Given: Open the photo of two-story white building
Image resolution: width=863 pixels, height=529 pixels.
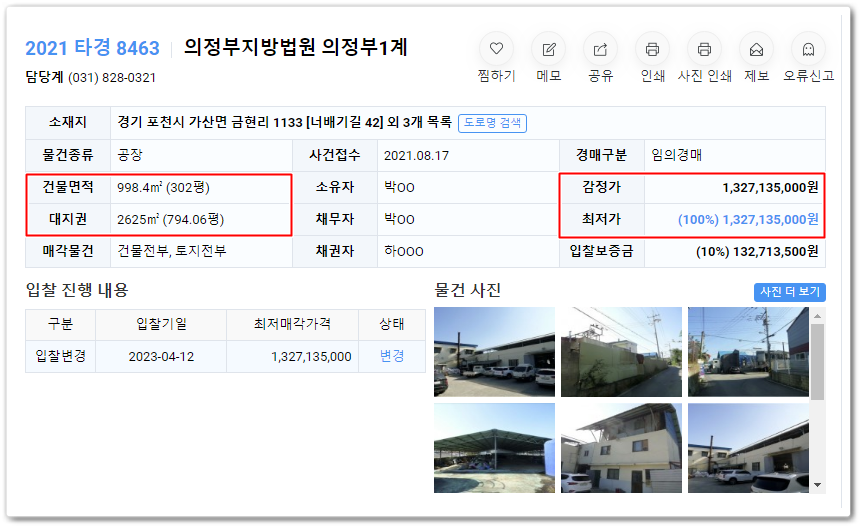Looking at the screenshot, I should coord(621,448).
